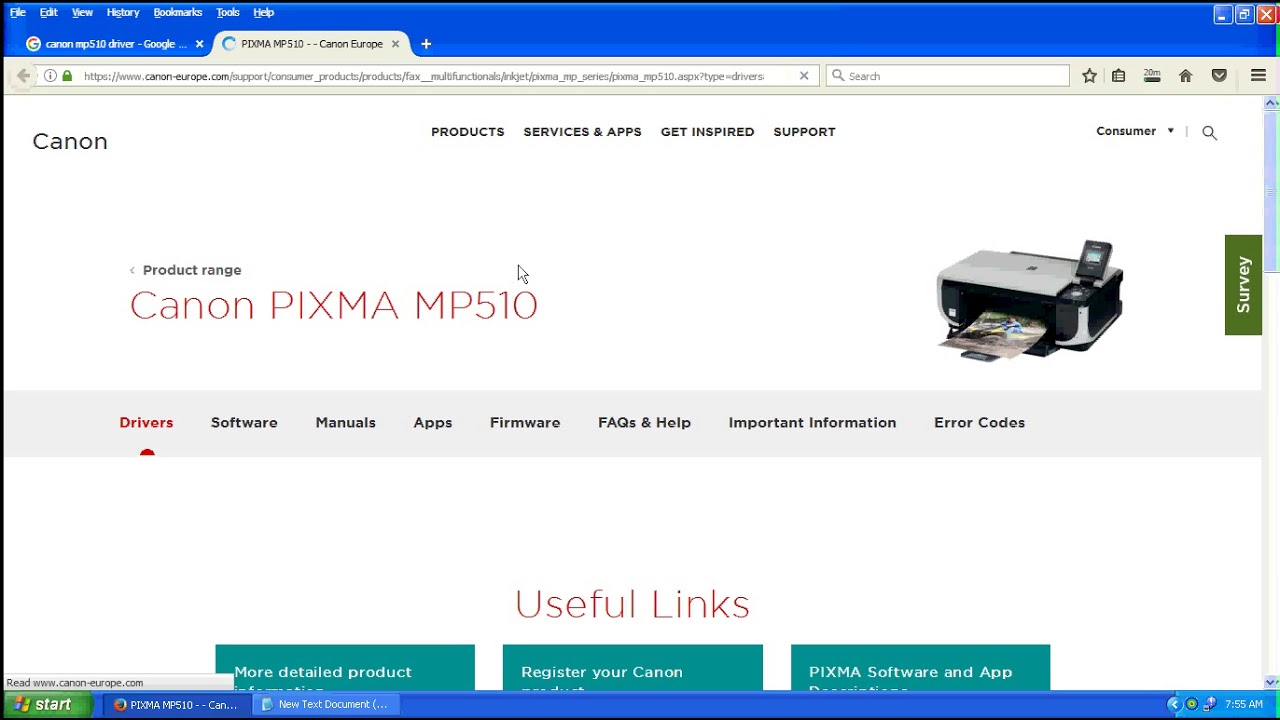Open the green Survey side button
Screen dimensions: 1280x720
click(x=1243, y=285)
